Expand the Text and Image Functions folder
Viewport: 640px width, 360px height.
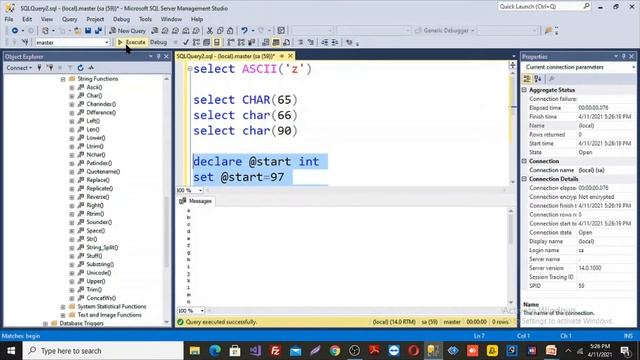pos(63,315)
